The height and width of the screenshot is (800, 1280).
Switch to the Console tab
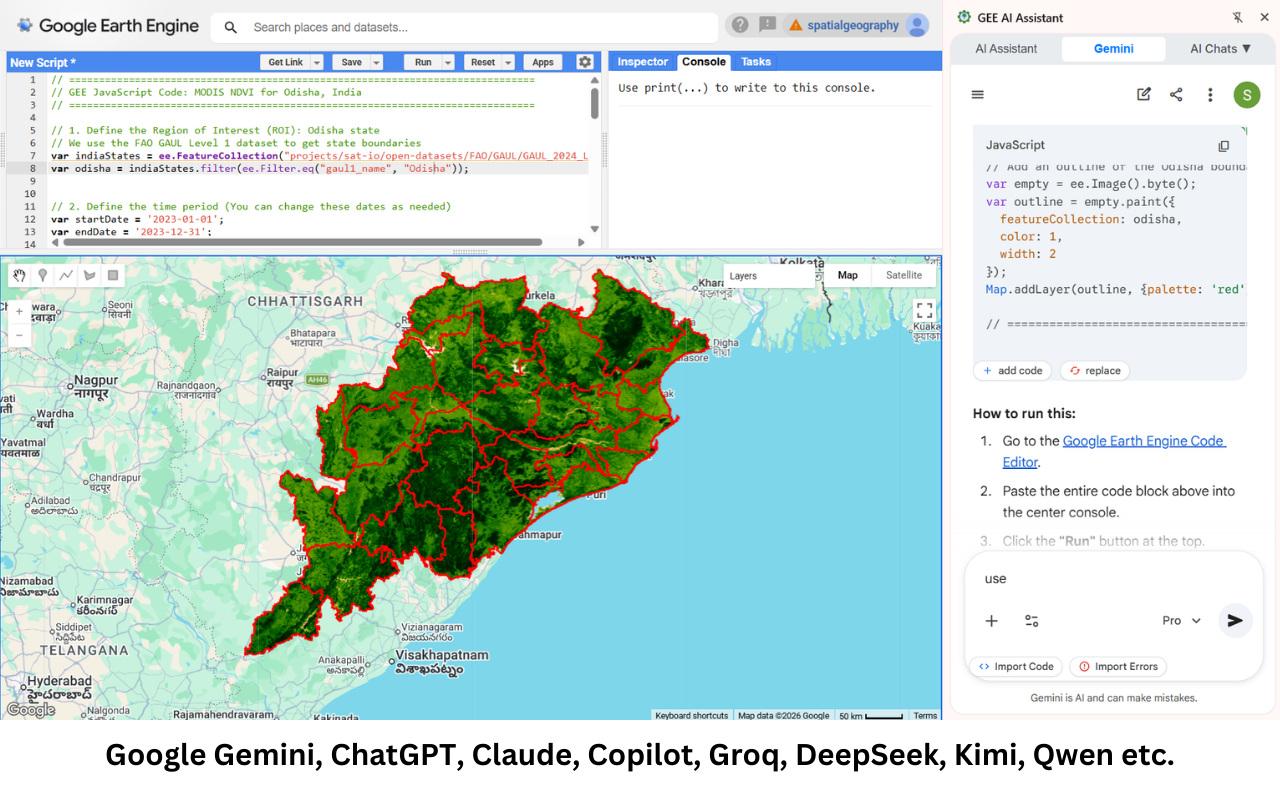tap(704, 62)
